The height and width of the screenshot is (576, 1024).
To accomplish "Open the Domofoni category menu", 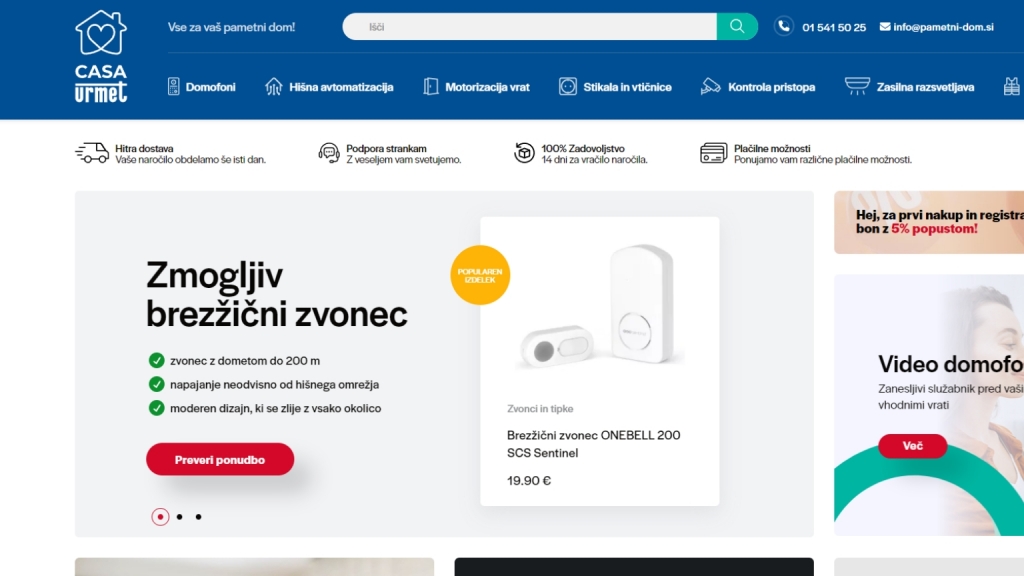I will click(202, 87).
